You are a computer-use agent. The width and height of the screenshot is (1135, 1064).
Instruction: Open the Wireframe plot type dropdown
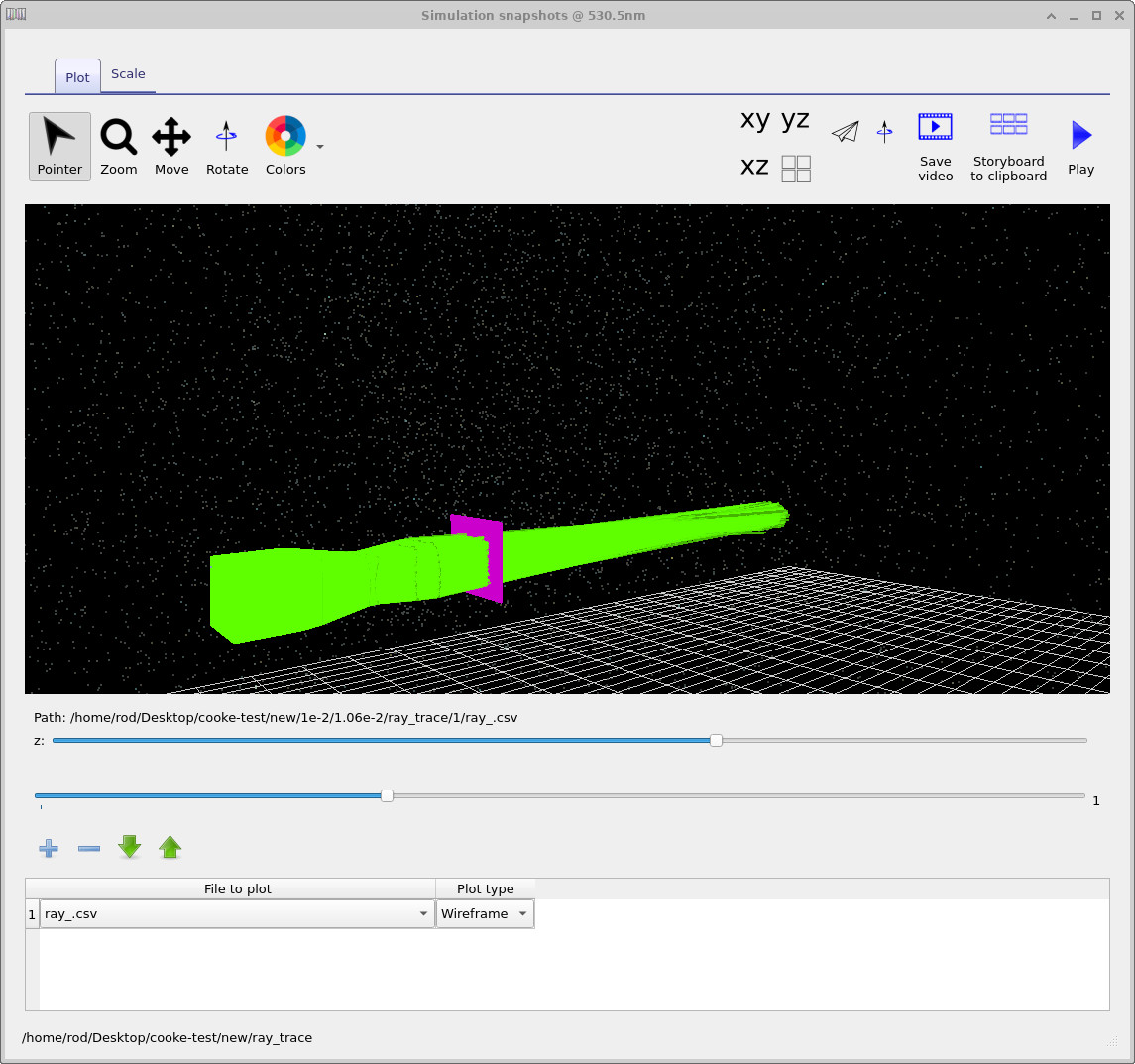coord(522,913)
